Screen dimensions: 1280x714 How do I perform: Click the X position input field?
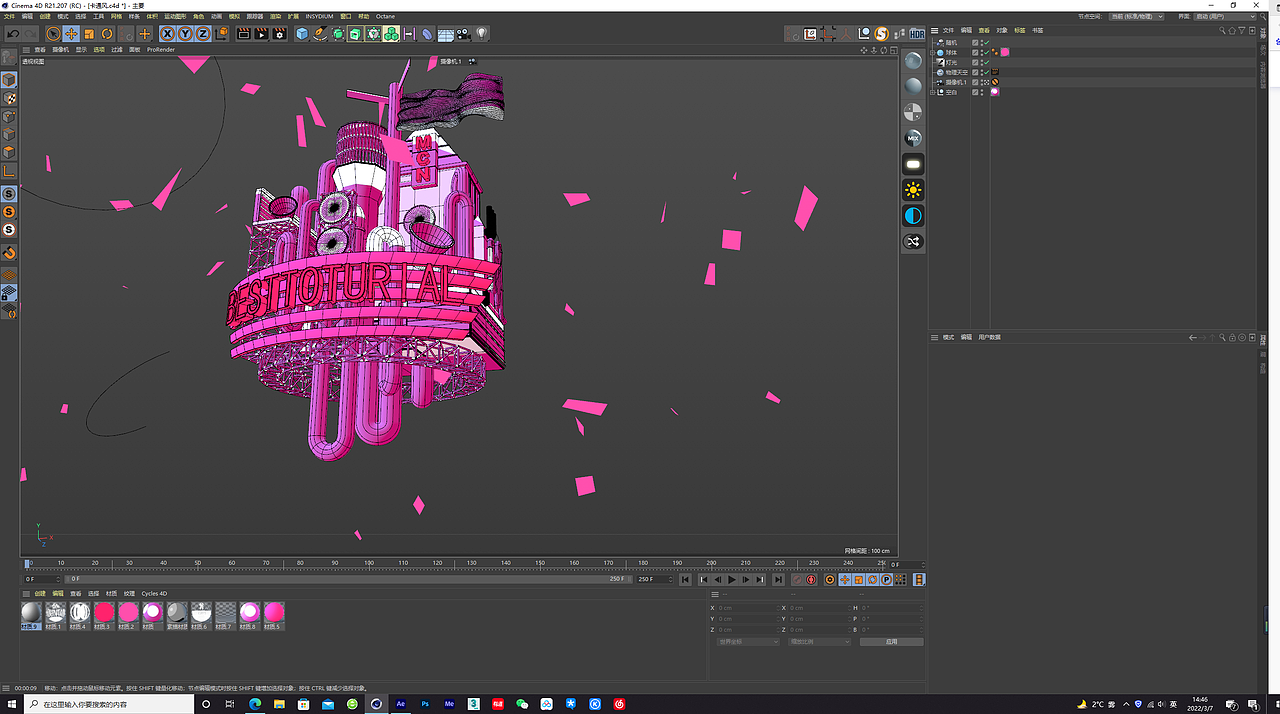(x=747, y=608)
